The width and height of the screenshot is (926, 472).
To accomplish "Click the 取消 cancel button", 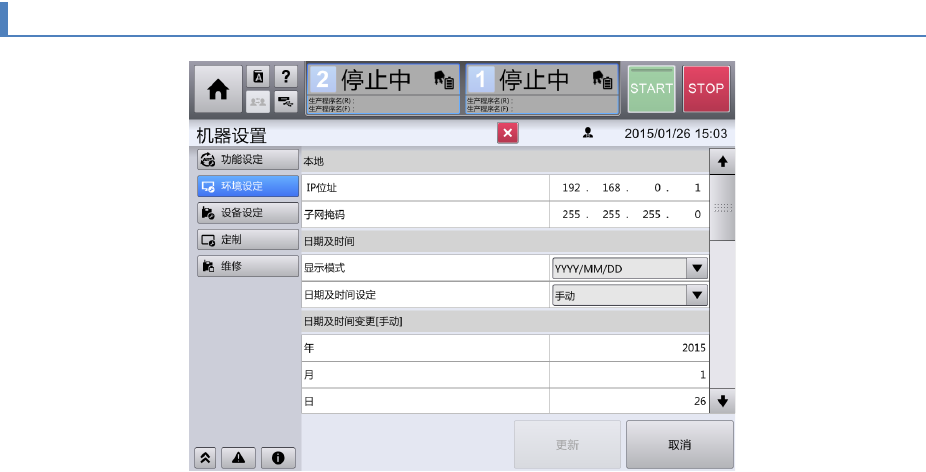I will tap(679, 445).
